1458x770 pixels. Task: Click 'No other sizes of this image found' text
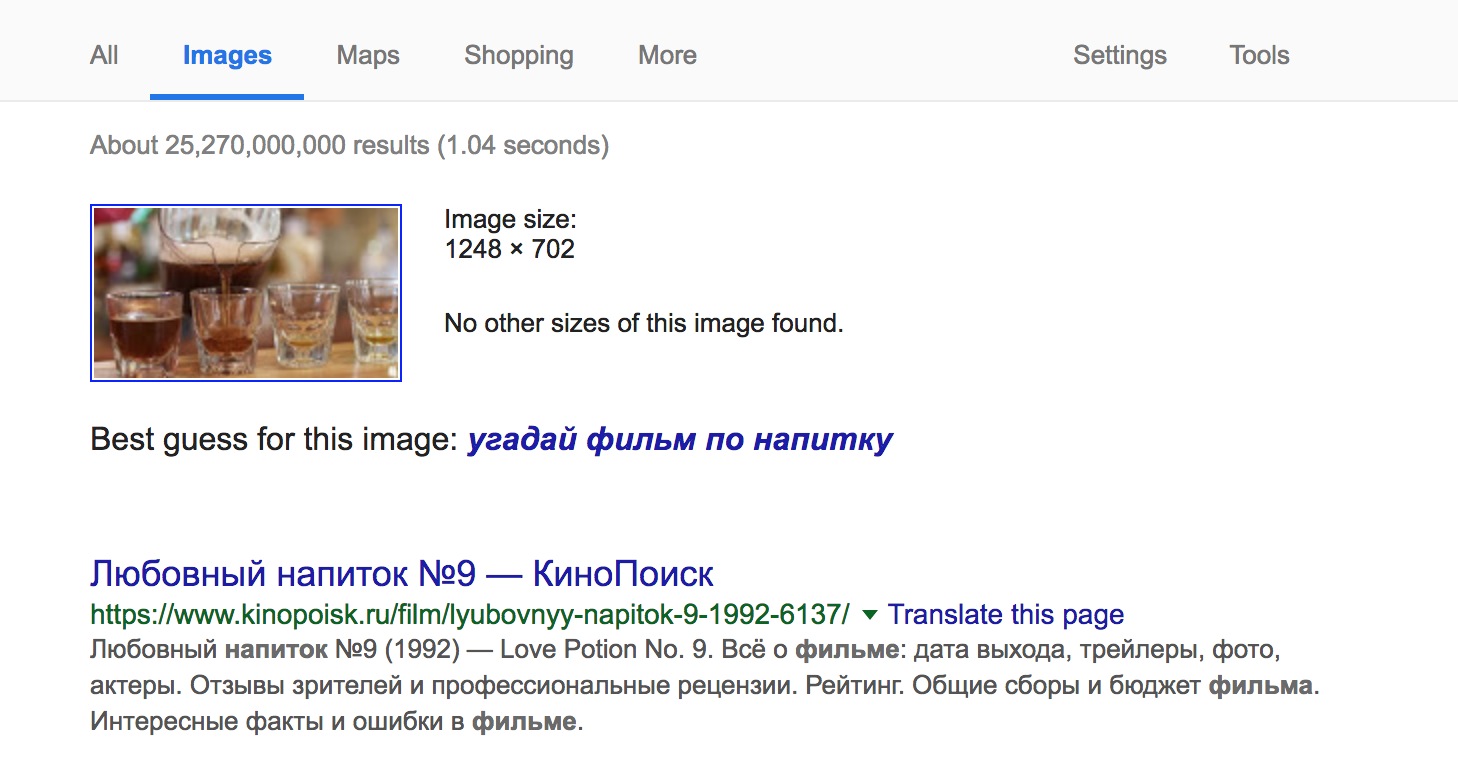[644, 324]
